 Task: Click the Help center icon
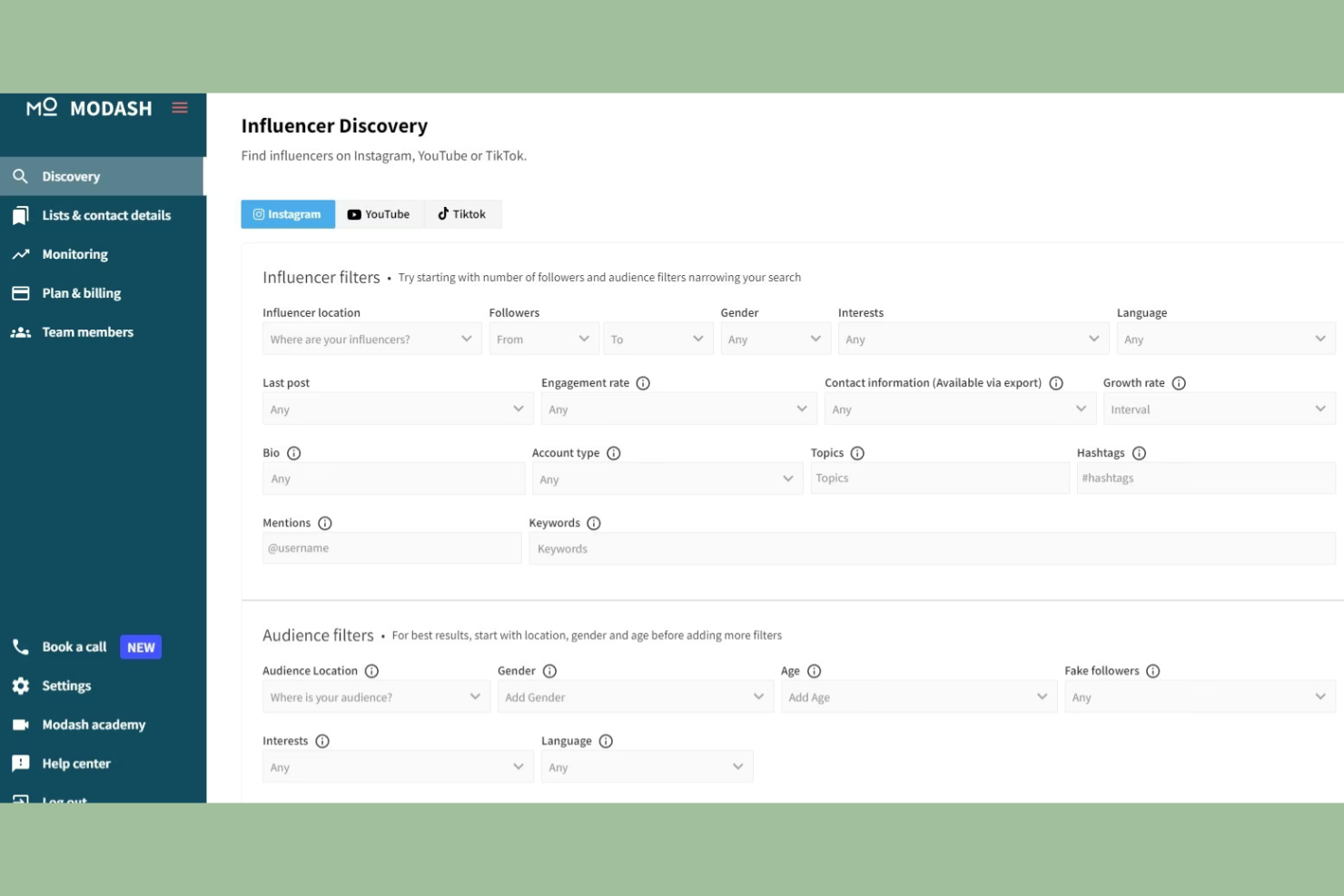coord(21,763)
